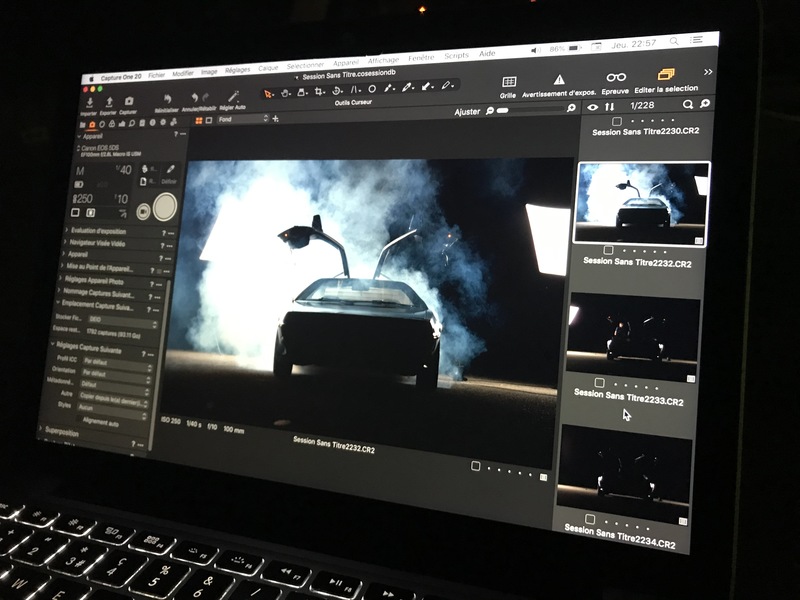The width and height of the screenshot is (800, 600).
Task: Tick color tag box below main viewer image
Action: click(476, 466)
